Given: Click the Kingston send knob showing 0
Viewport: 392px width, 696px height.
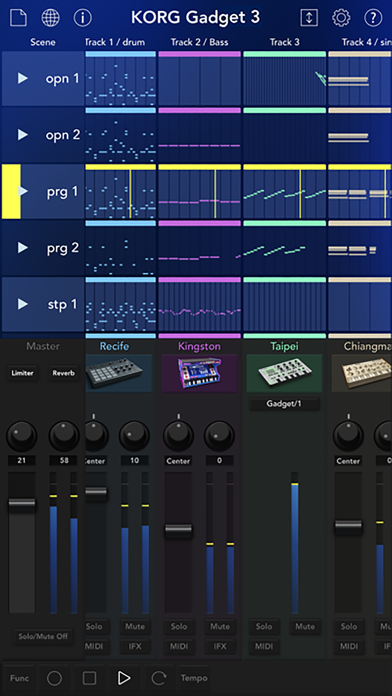Looking at the screenshot, I should (219, 436).
